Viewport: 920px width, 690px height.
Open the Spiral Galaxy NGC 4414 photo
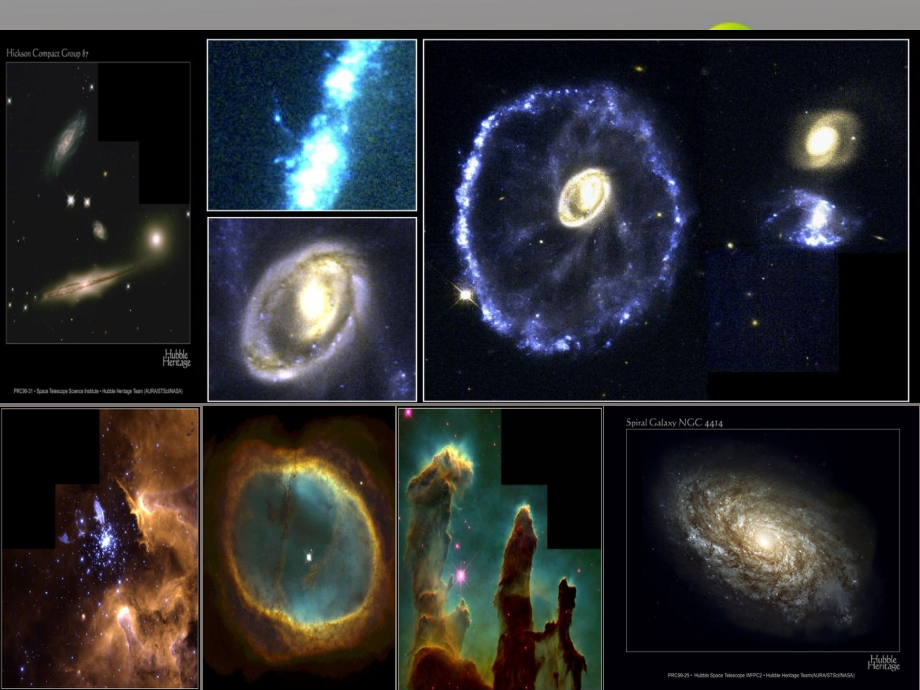(763, 540)
